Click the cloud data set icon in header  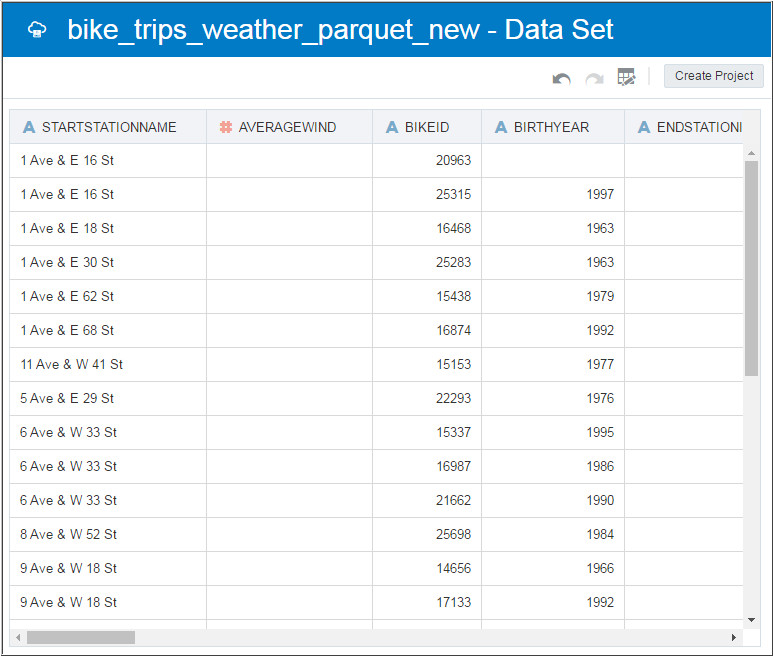pyautogui.click(x=37, y=29)
